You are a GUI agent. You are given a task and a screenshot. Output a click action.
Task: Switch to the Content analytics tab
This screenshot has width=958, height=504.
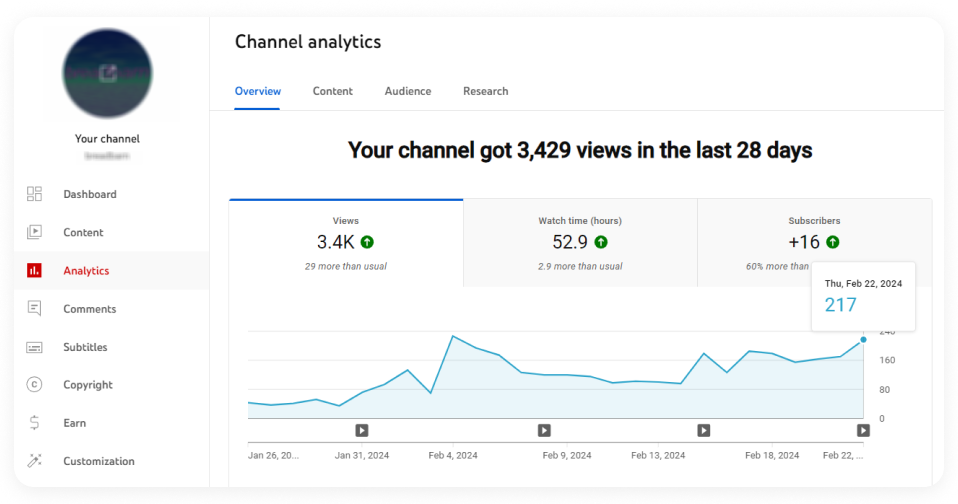(x=332, y=91)
